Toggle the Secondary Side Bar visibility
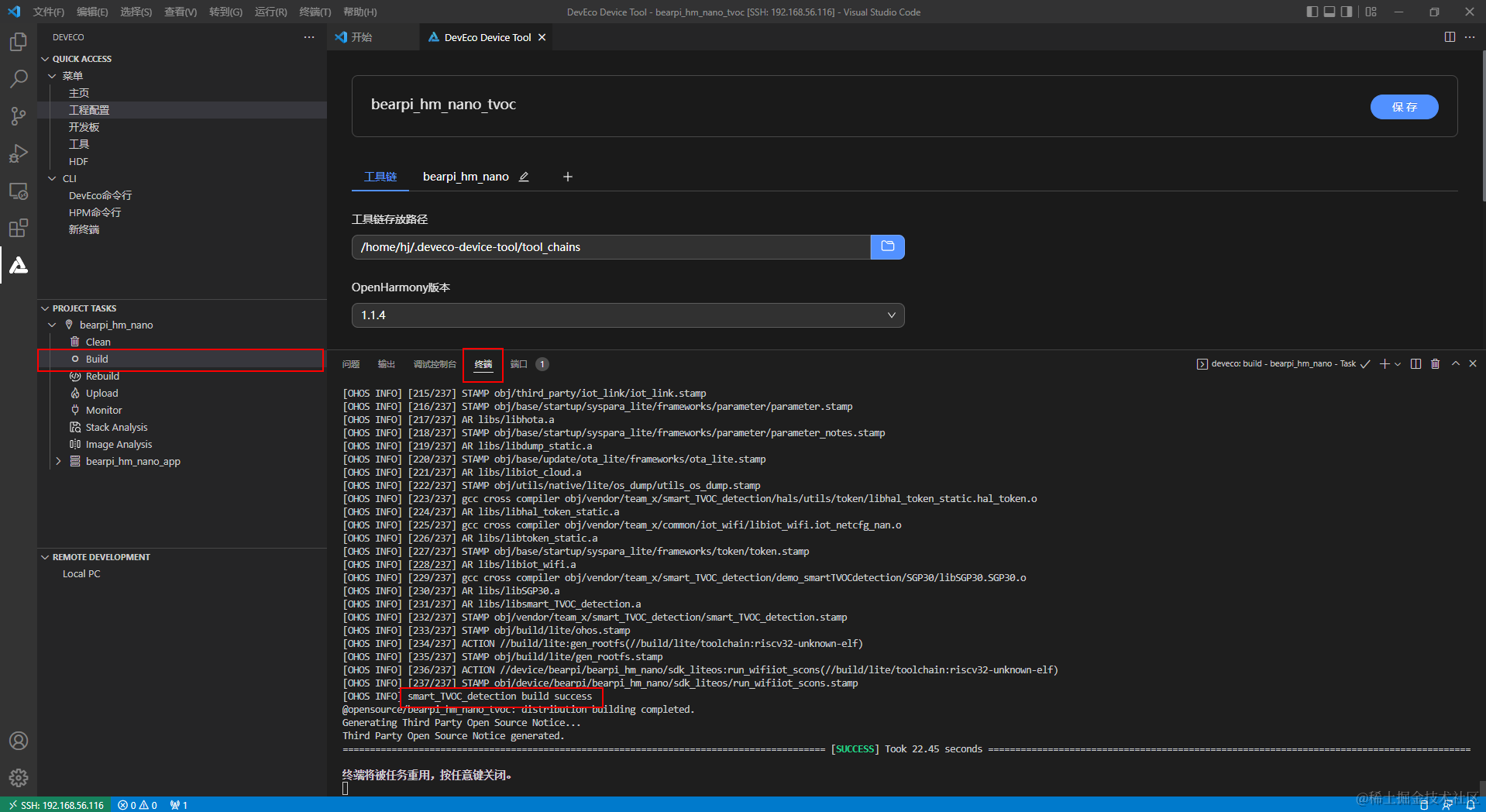The image size is (1486, 812). pos(1347,12)
